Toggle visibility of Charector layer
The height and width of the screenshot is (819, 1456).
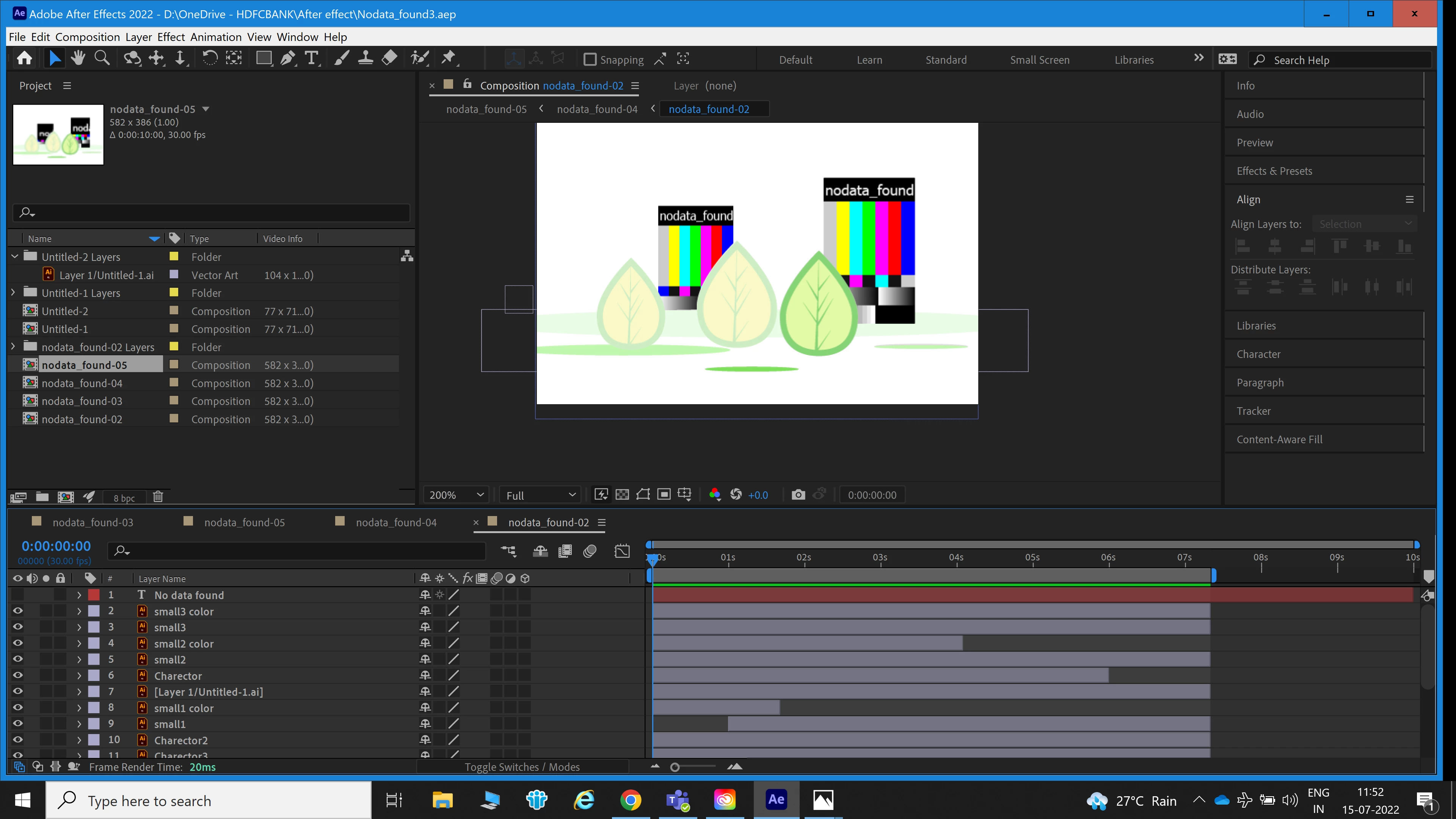point(17,675)
